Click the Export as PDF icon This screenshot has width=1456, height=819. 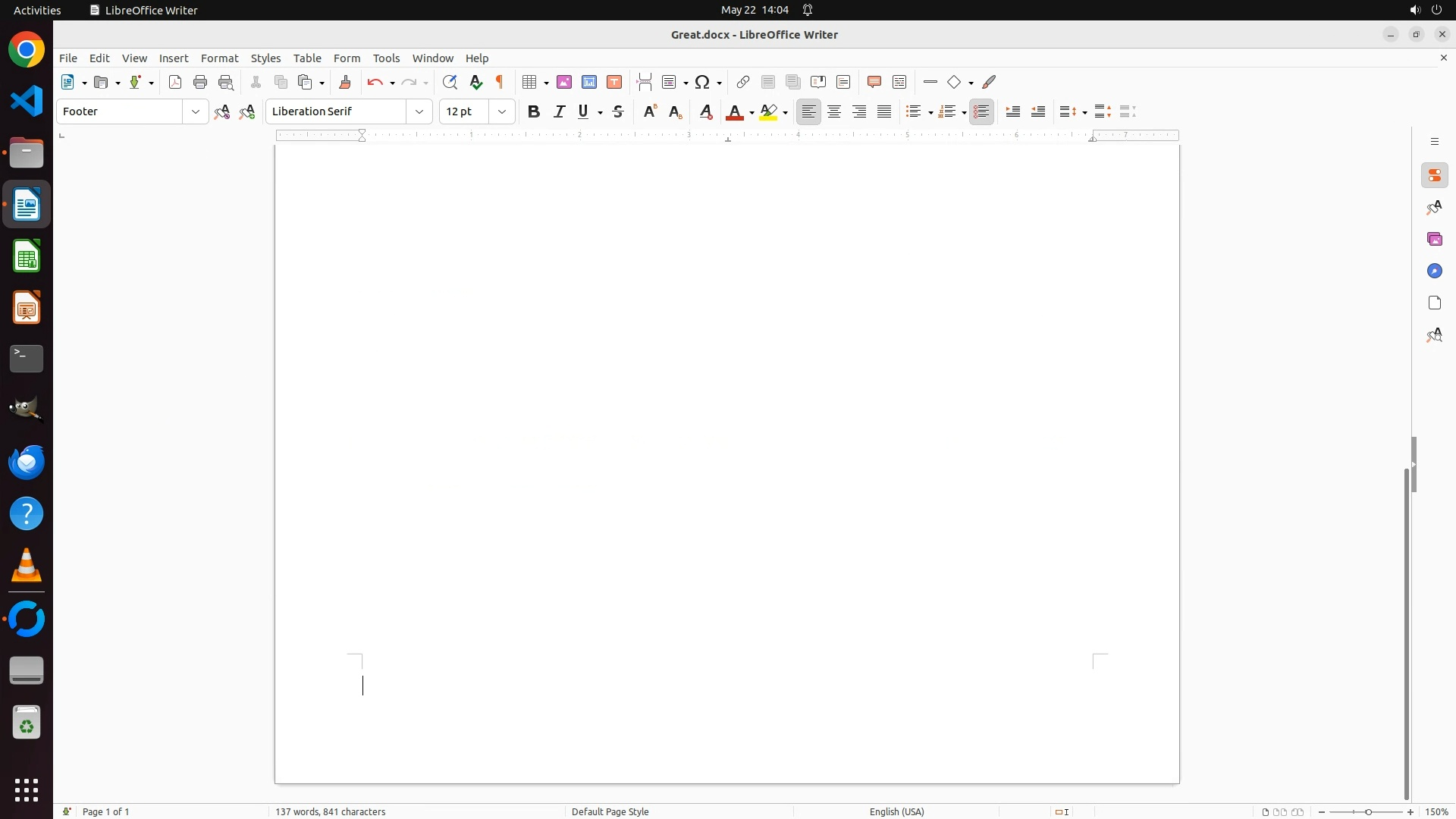coord(175,82)
